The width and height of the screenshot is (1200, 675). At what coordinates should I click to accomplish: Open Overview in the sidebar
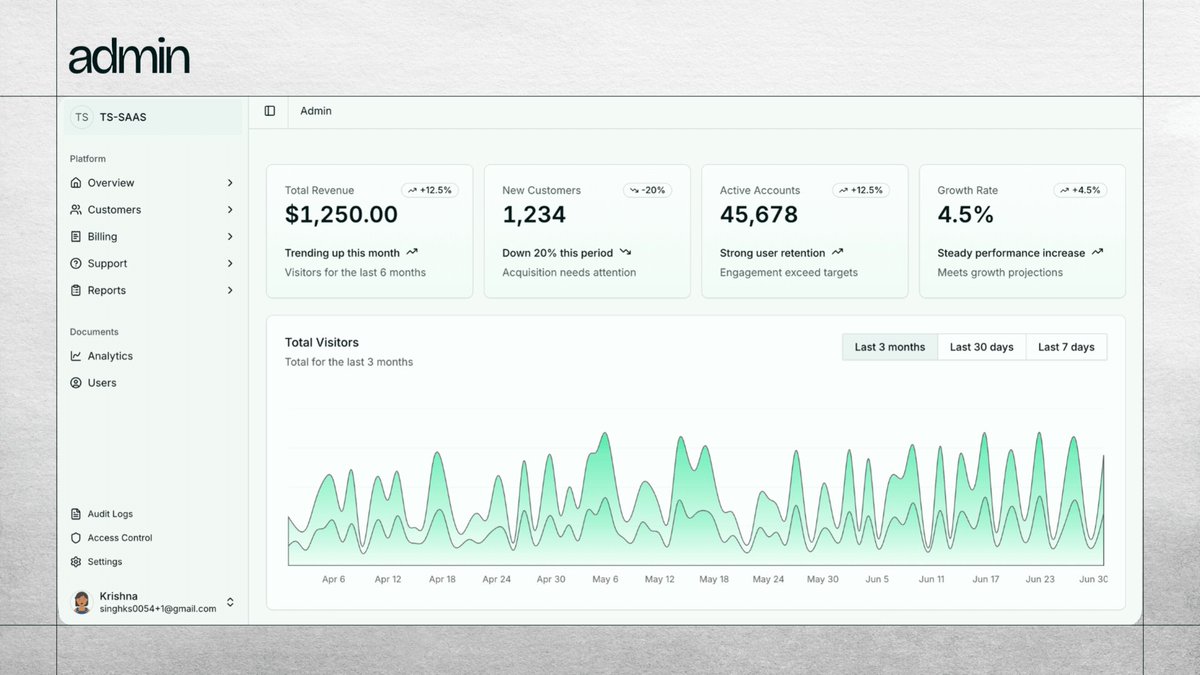tap(153, 183)
